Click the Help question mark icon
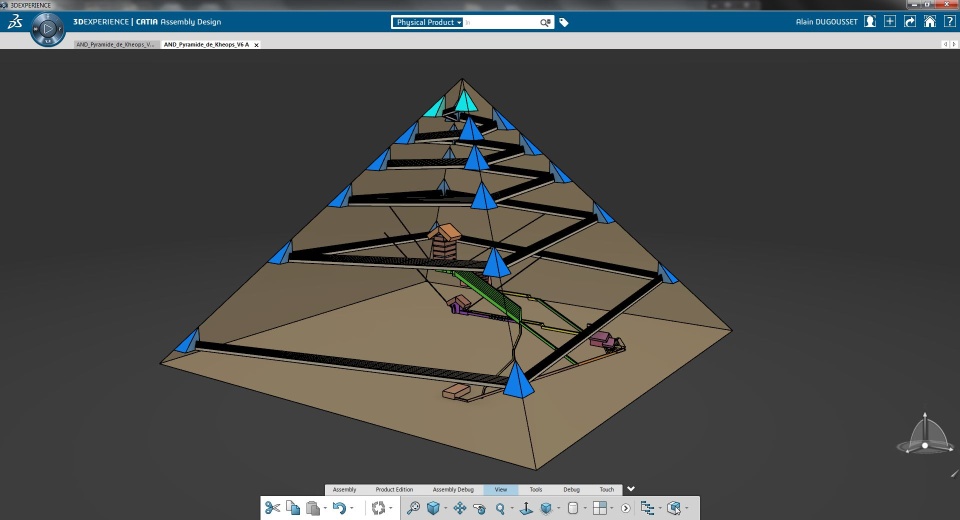This screenshot has height=520, width=960. pyautogui.click(x=950, y=21)
